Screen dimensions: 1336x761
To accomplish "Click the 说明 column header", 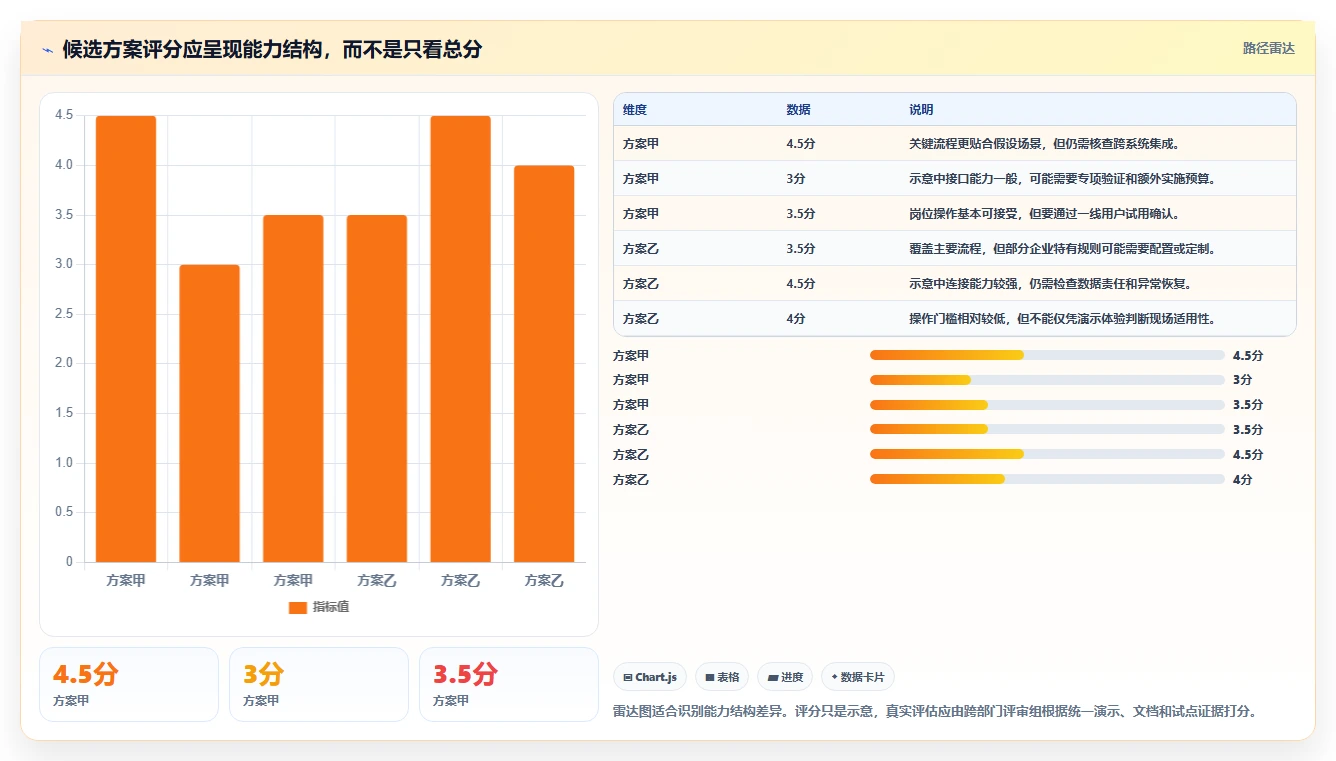I will [921, 110].
